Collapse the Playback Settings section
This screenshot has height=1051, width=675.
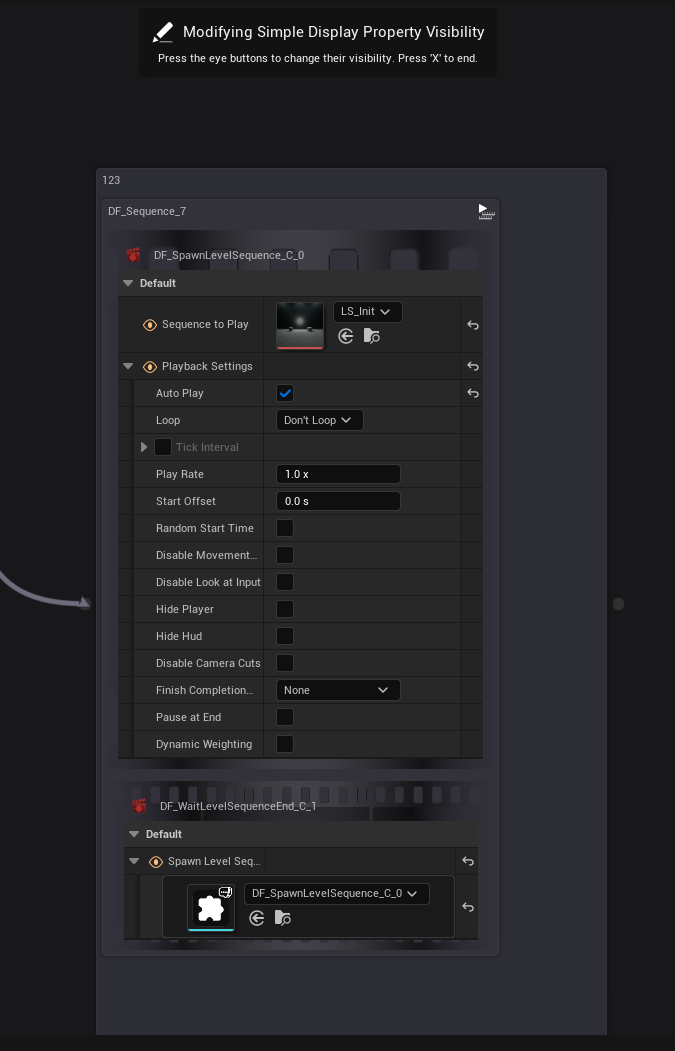(128, 367)
